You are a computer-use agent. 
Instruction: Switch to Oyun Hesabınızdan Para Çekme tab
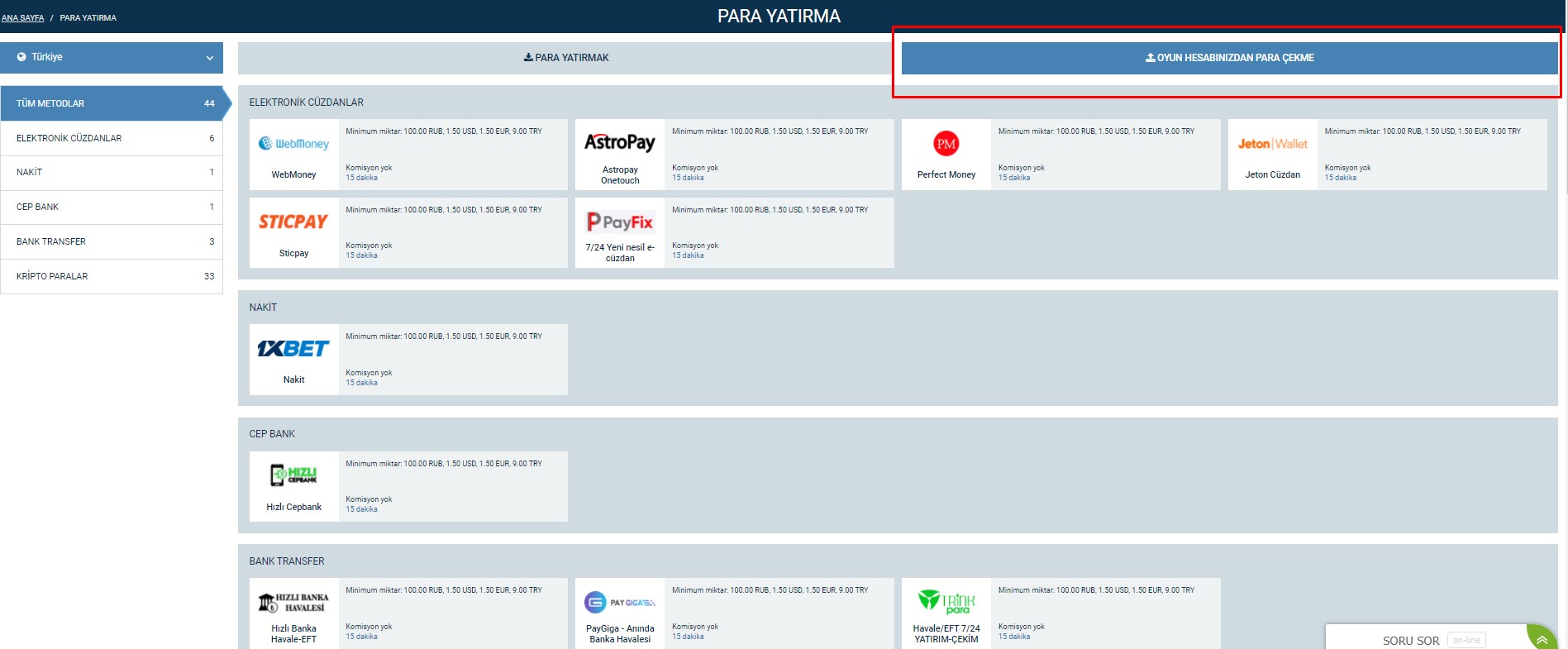1229,58
